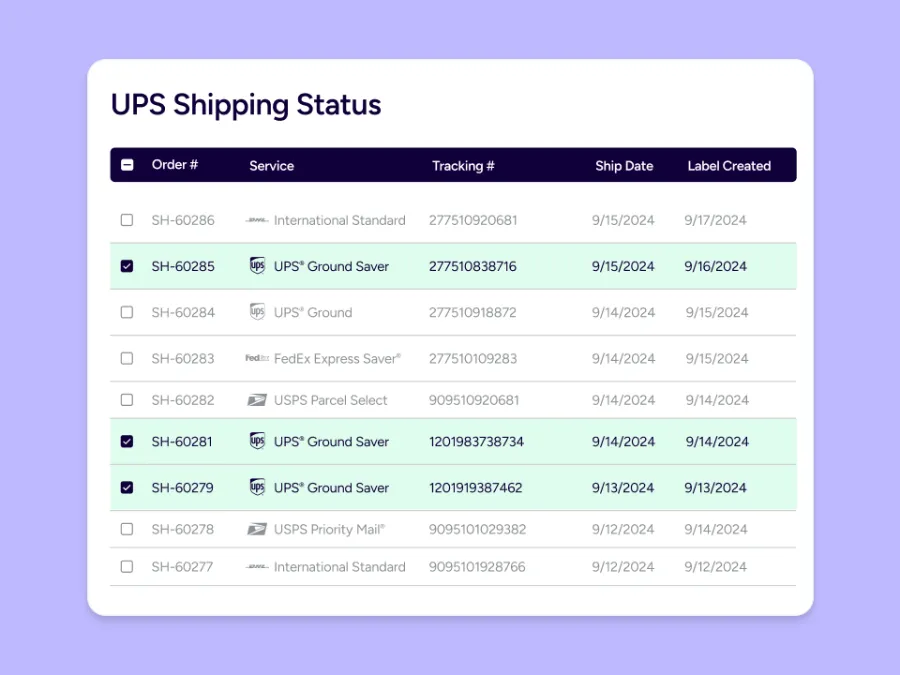Deselect the checkbox for order SH-60279

point(127,488)
